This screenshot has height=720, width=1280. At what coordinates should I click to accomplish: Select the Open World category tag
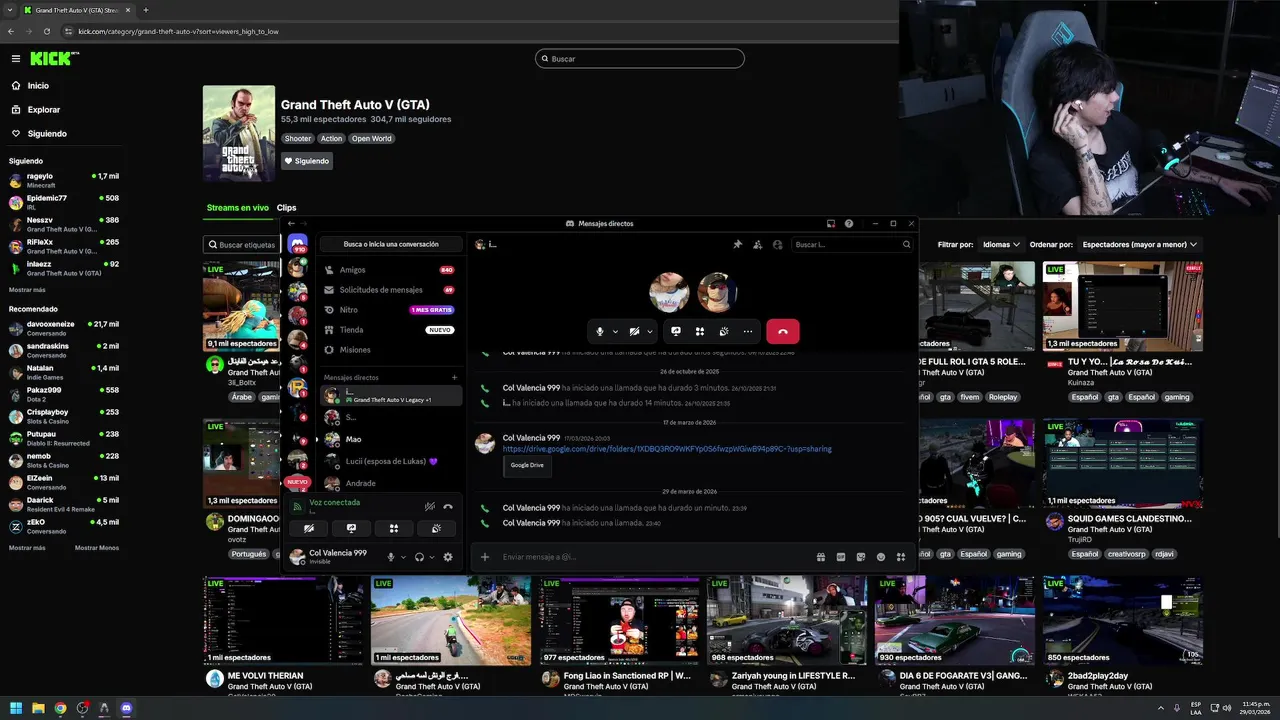371,139
